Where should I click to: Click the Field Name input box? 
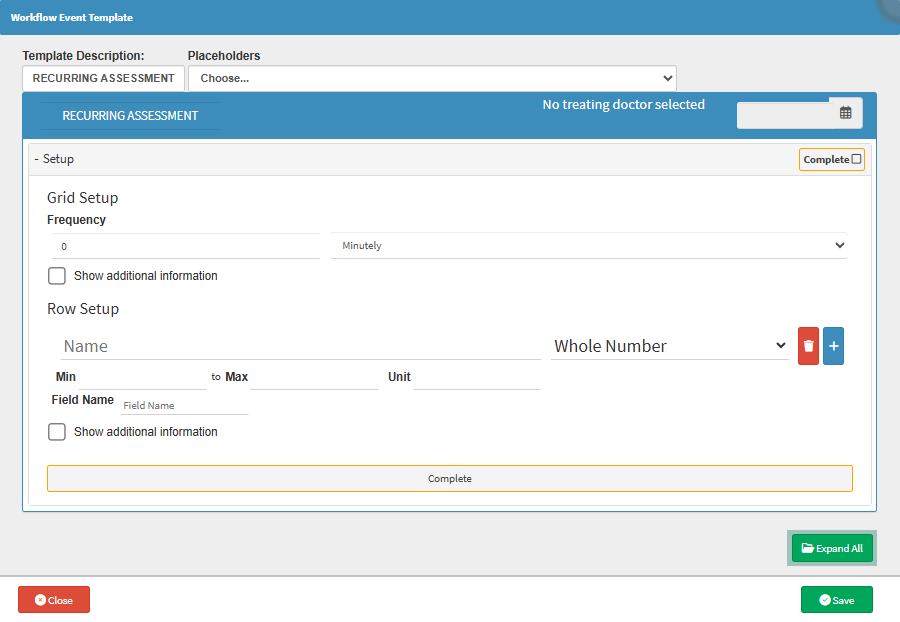[183, 406]
